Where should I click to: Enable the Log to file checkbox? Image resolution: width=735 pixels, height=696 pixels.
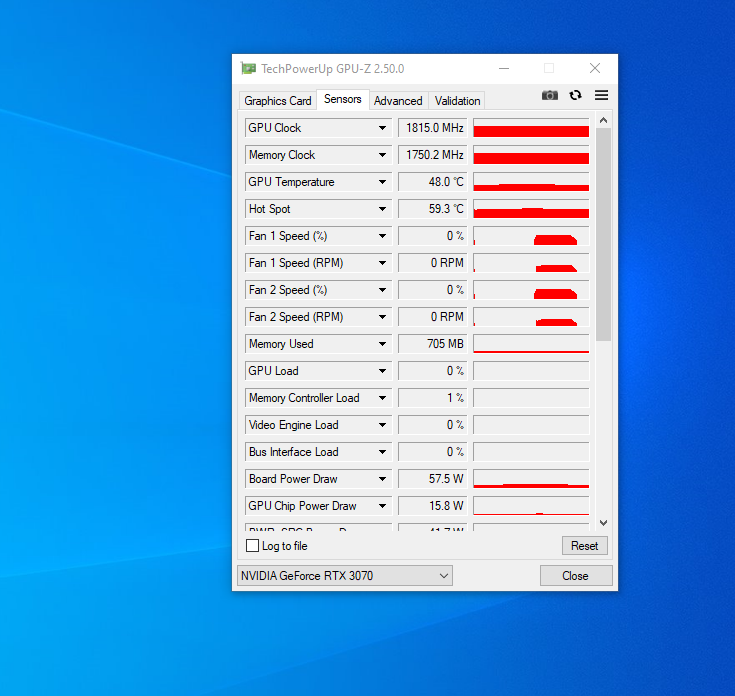pos(252,546)
